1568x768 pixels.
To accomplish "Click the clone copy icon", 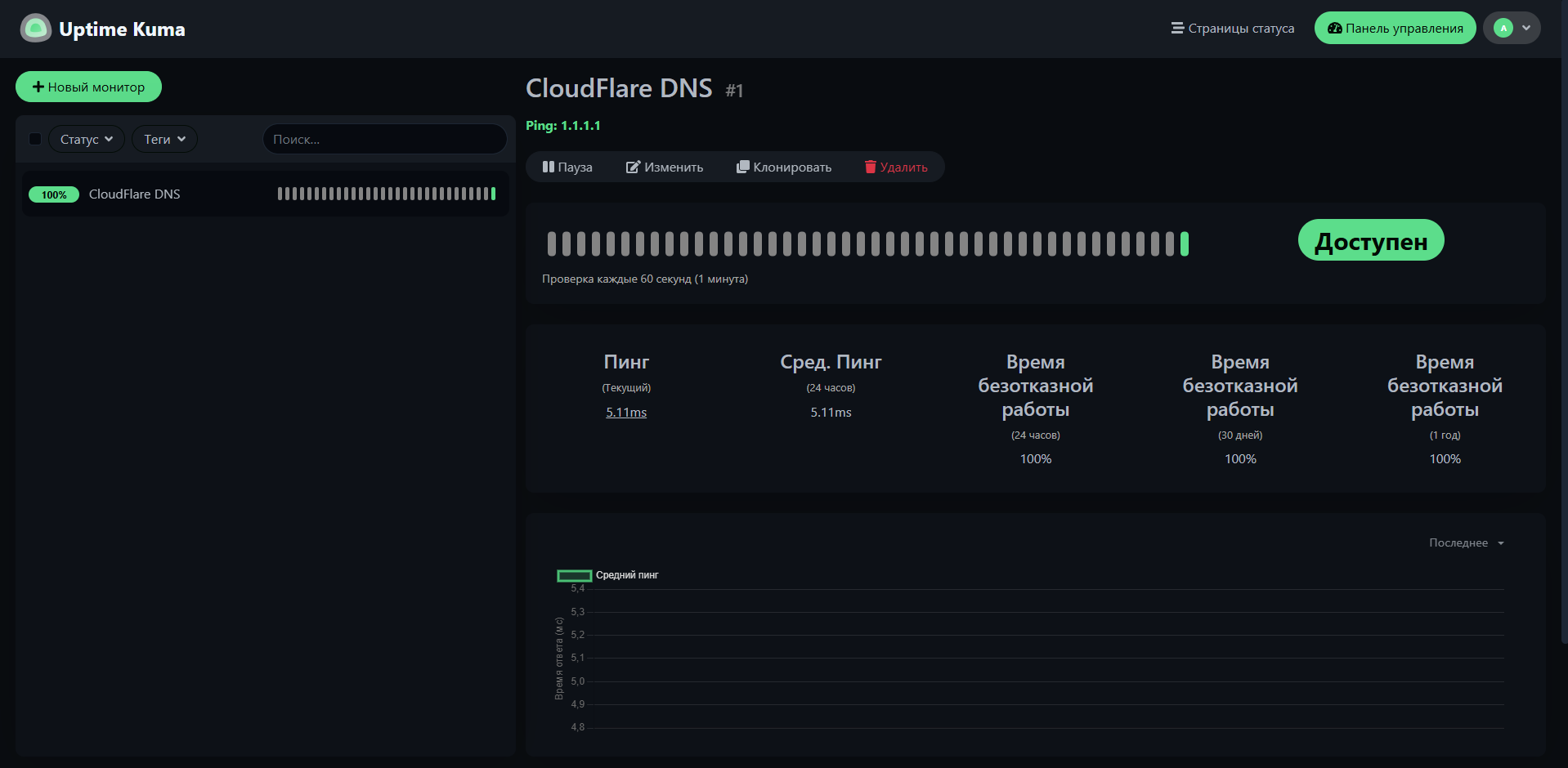I will tap(742, 167).
